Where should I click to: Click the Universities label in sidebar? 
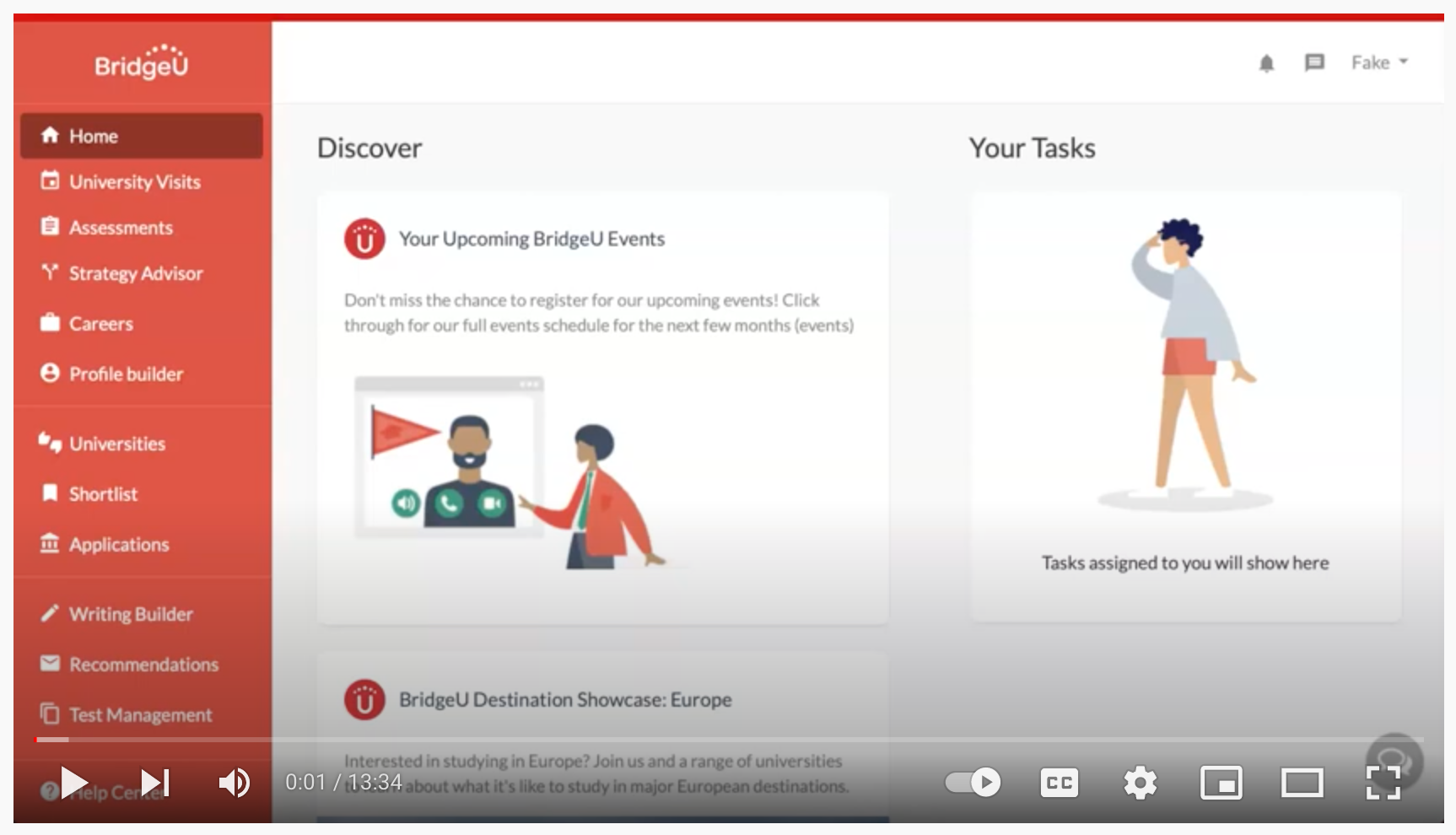(117, 444)
